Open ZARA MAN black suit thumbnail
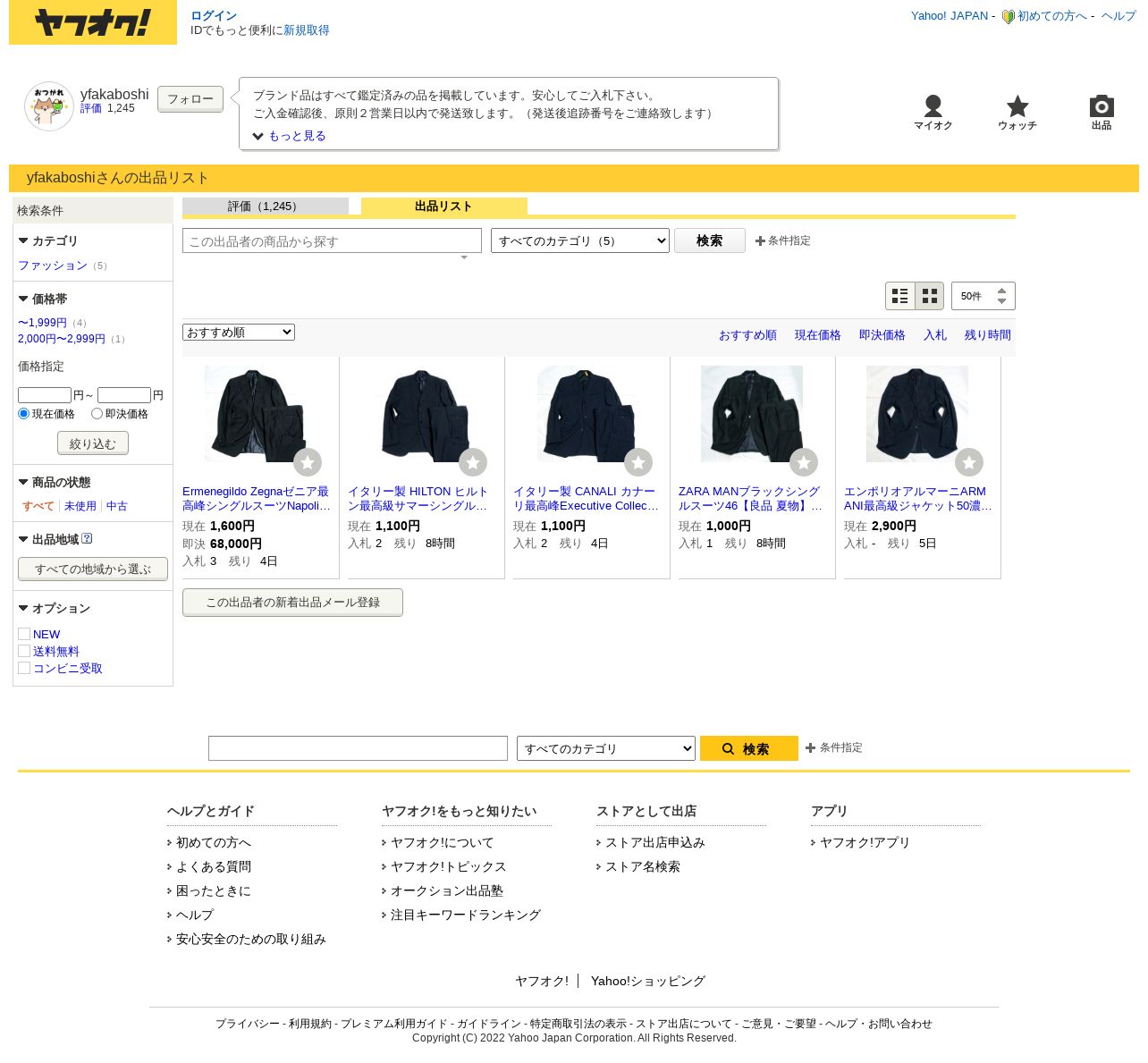 click(752, 414)
